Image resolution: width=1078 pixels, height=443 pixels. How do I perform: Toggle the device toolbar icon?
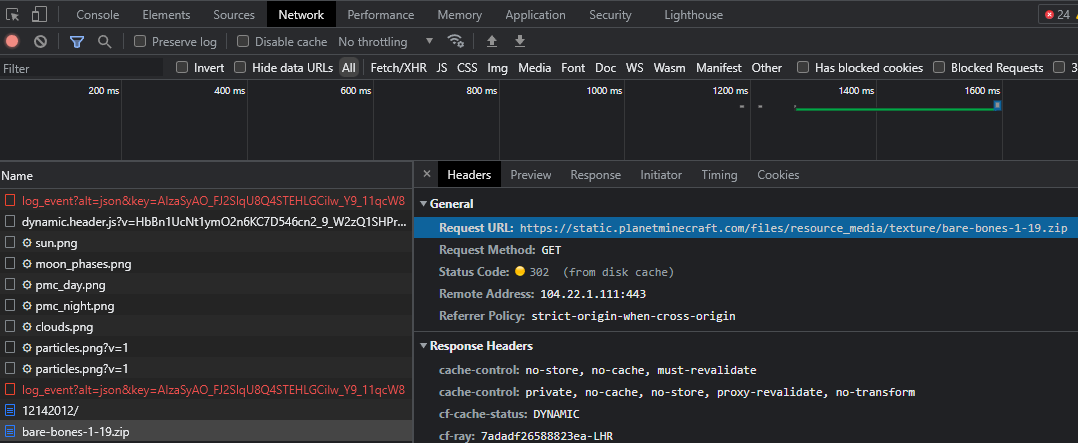point(39,14)
